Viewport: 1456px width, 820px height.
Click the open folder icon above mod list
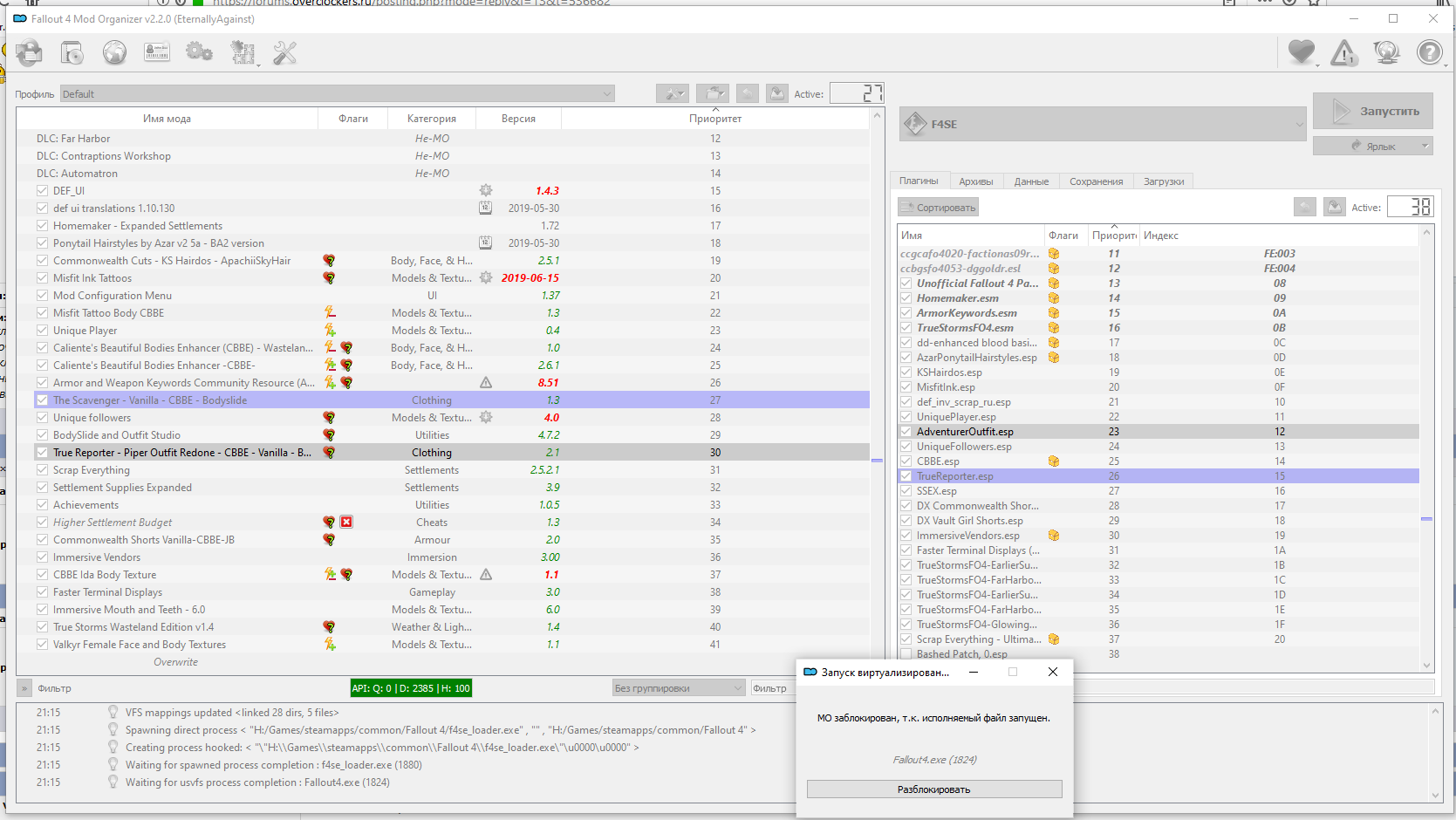(713, 93)
